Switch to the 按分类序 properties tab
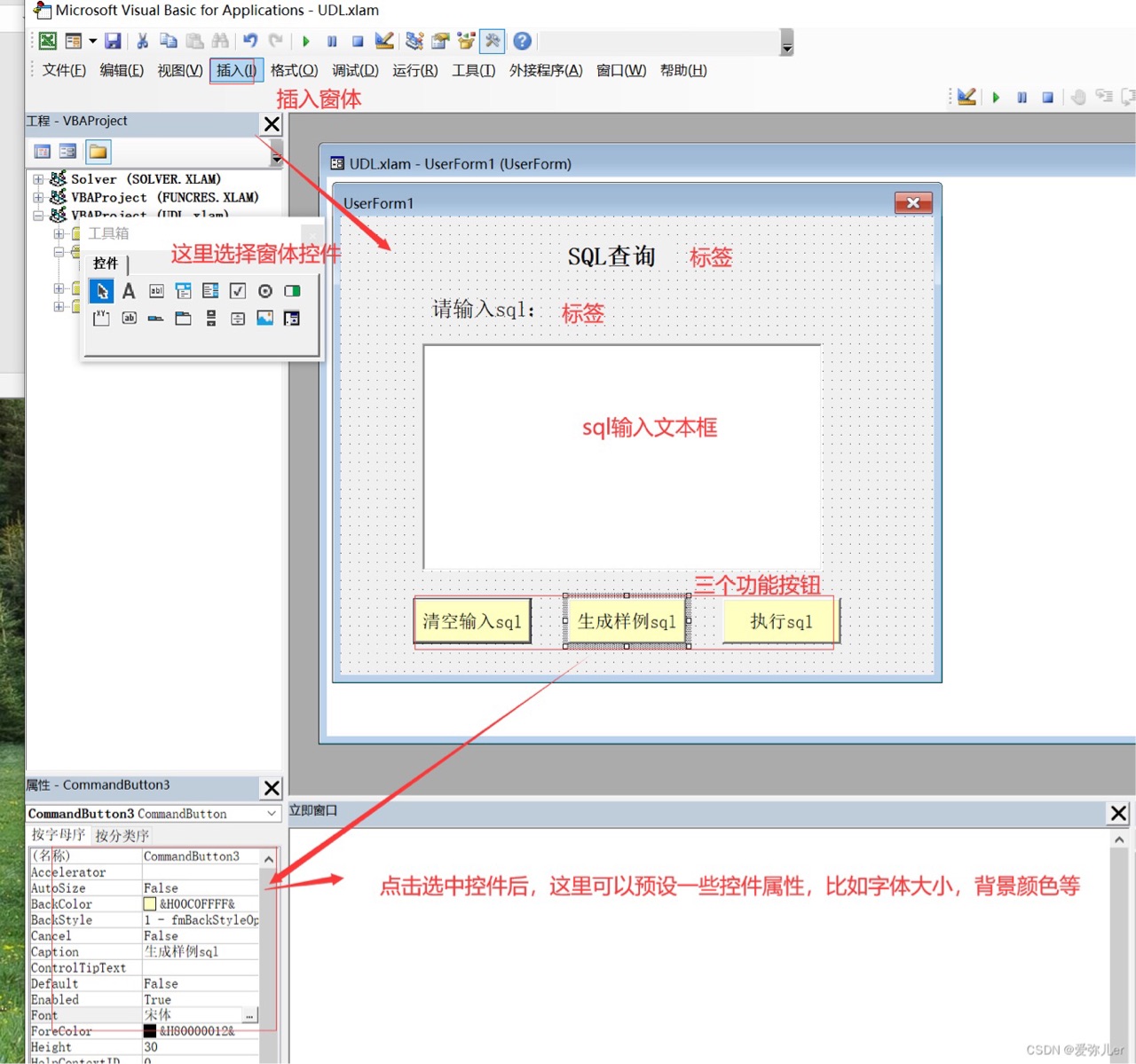The image size is (1136, 1064). tap(122, 836)
